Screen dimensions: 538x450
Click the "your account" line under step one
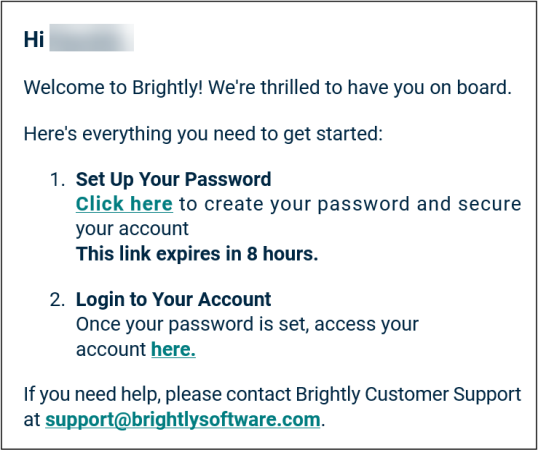pyautogui.click(x=132, y=229)
